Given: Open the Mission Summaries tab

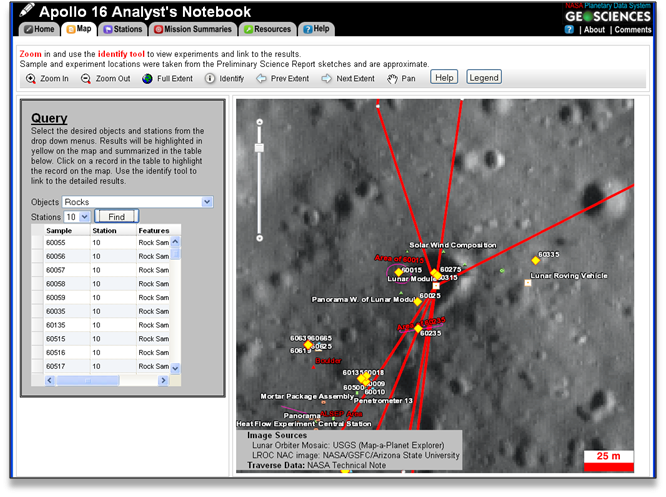Looking at the screenshot, I should coord(193,29).
